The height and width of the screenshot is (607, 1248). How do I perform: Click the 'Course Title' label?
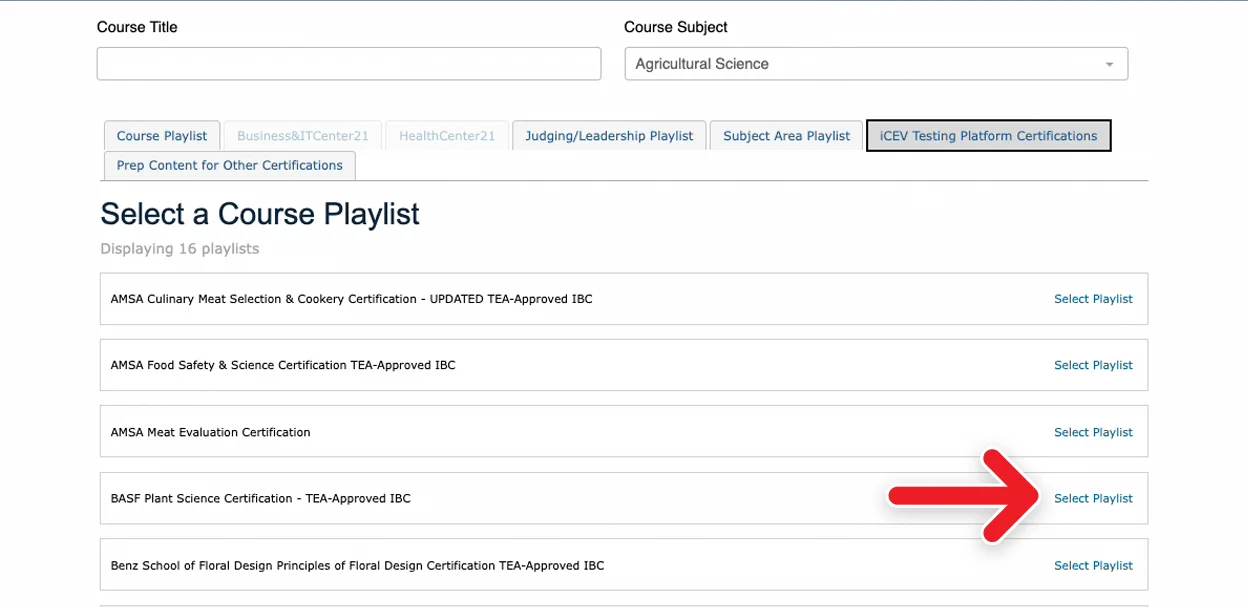(x=137, y=27)
